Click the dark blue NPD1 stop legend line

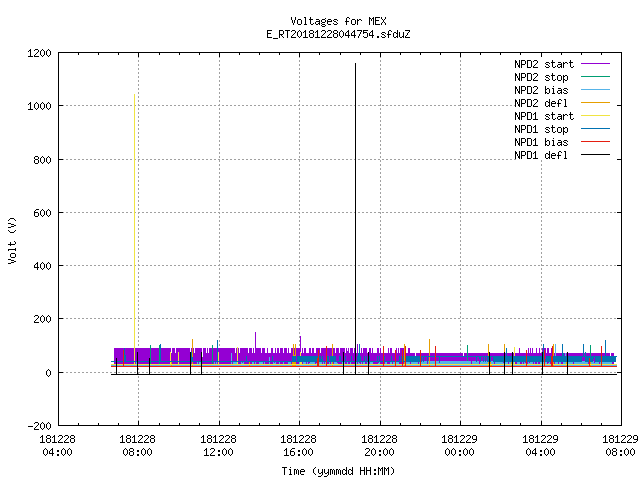coord(596,129)
